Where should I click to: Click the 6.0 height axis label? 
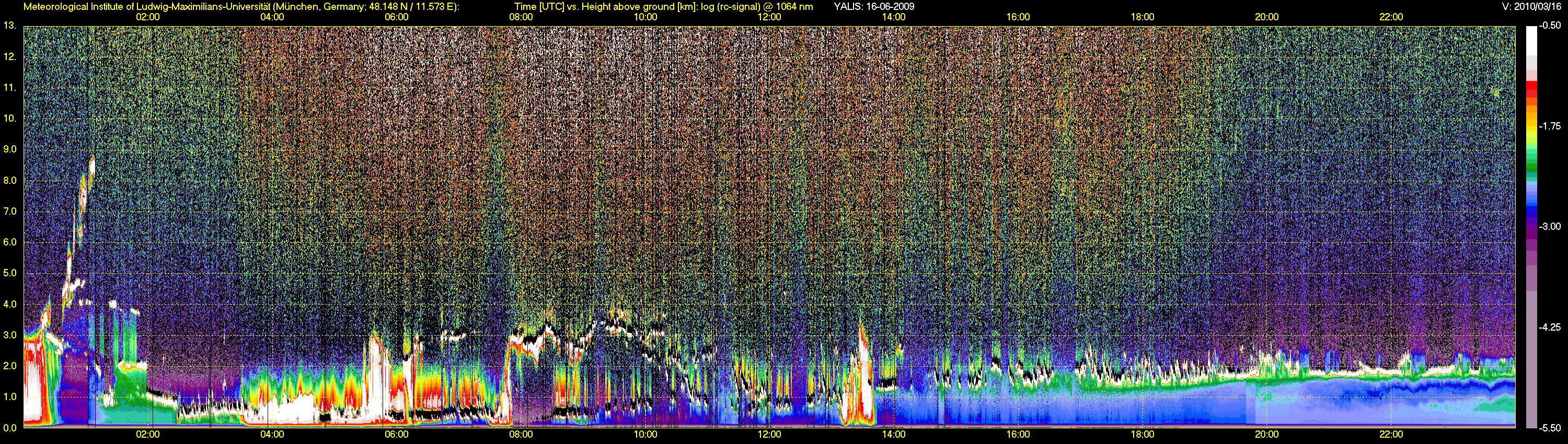click(9, 242)
